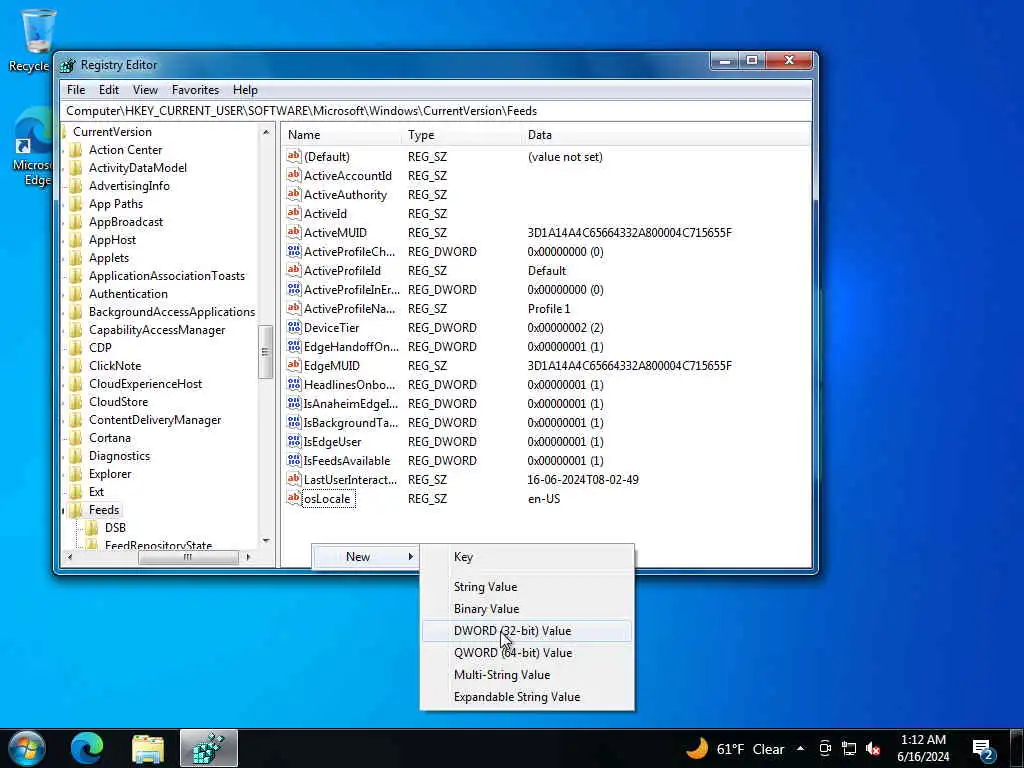
Task: Click the muted volume tray icon
Action: point(872,748)
